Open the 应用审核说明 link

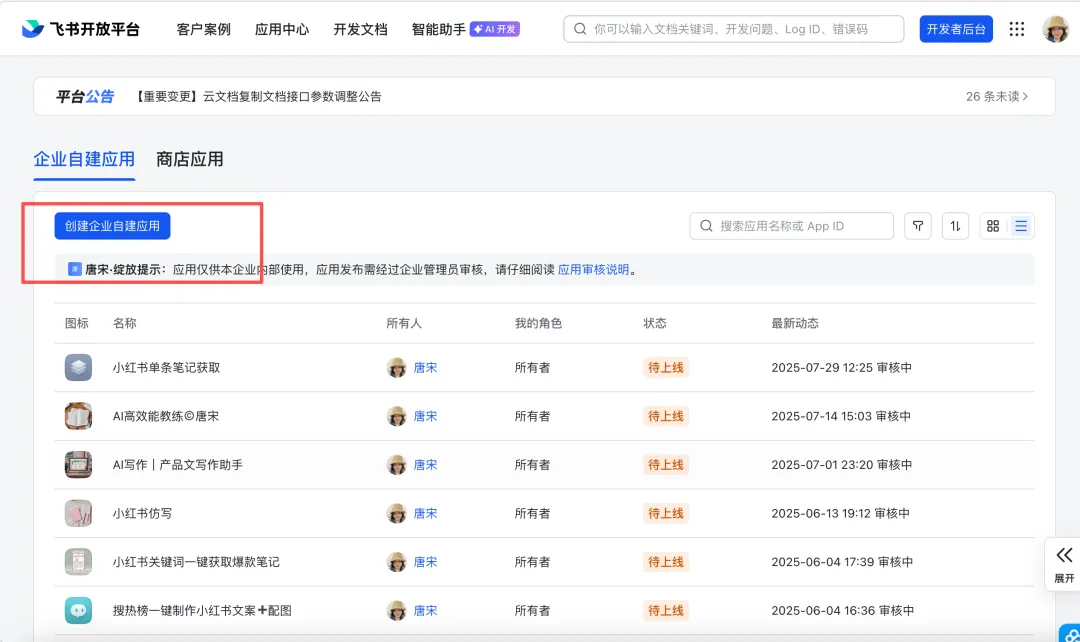(x=593, y=269)
